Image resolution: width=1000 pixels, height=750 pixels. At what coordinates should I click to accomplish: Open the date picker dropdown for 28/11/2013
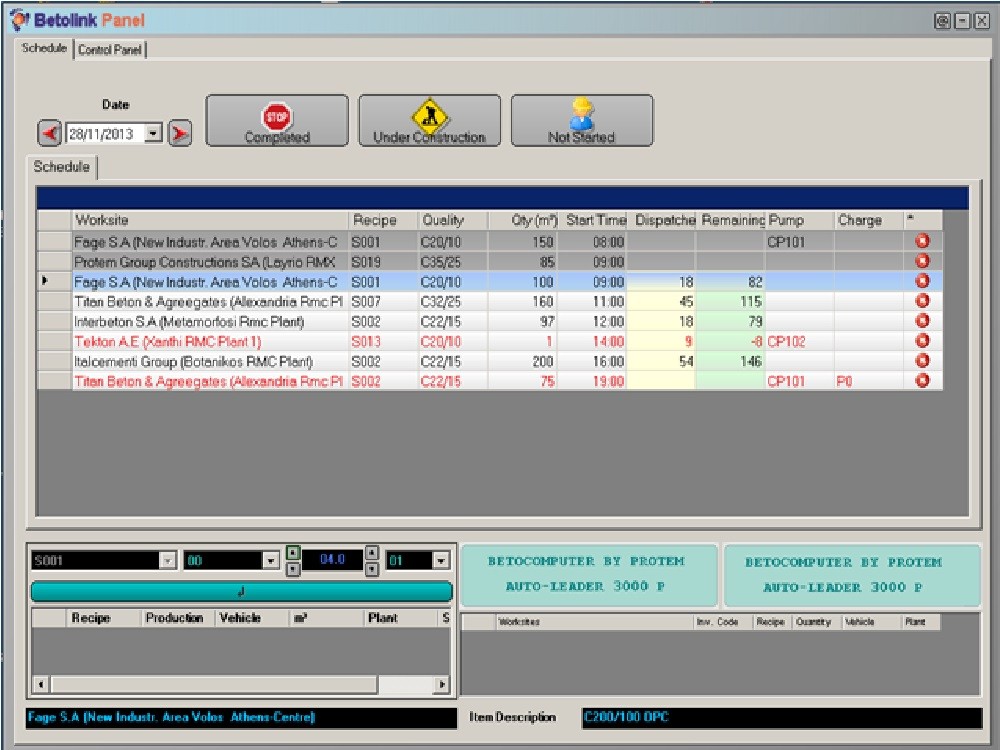tap(153, 133)
